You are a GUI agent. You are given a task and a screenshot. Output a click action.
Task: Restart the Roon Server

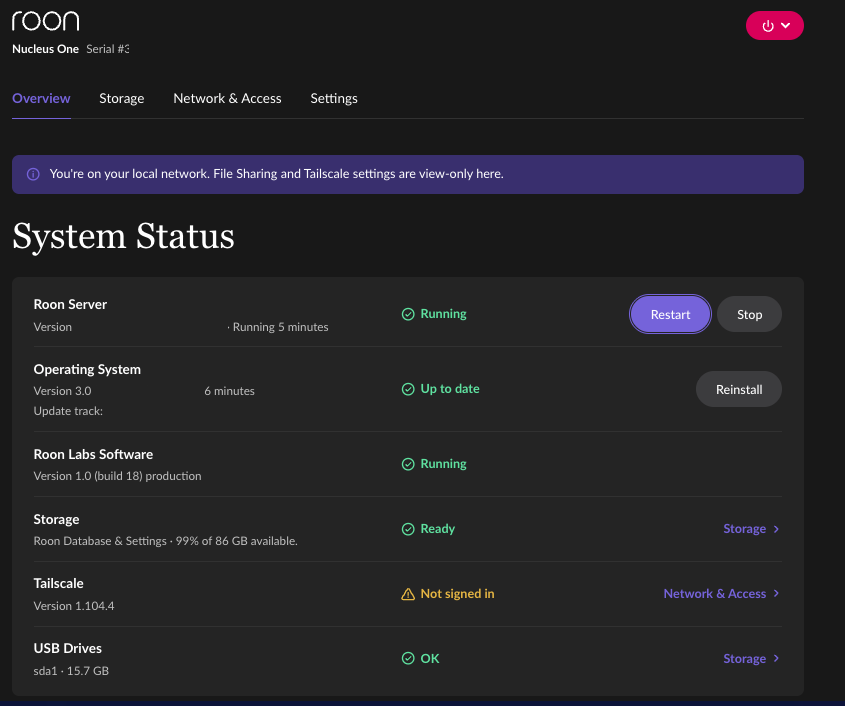670,314
